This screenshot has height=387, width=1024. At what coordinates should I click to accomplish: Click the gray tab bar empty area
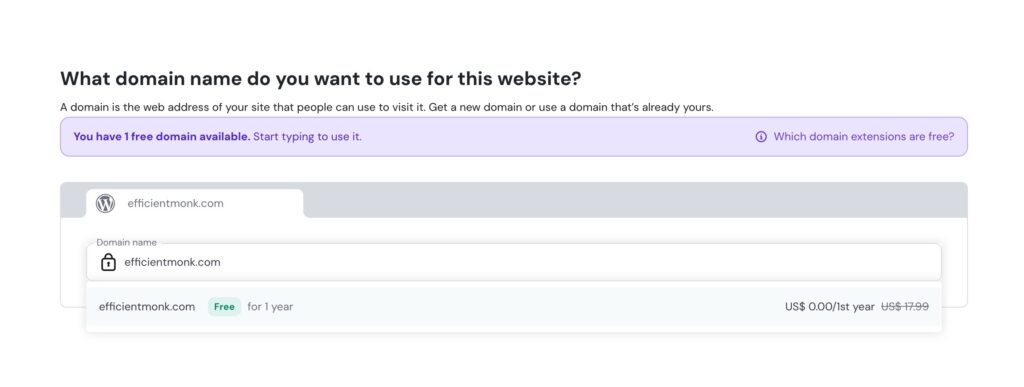pyautogui.click(x=633, y=200)
